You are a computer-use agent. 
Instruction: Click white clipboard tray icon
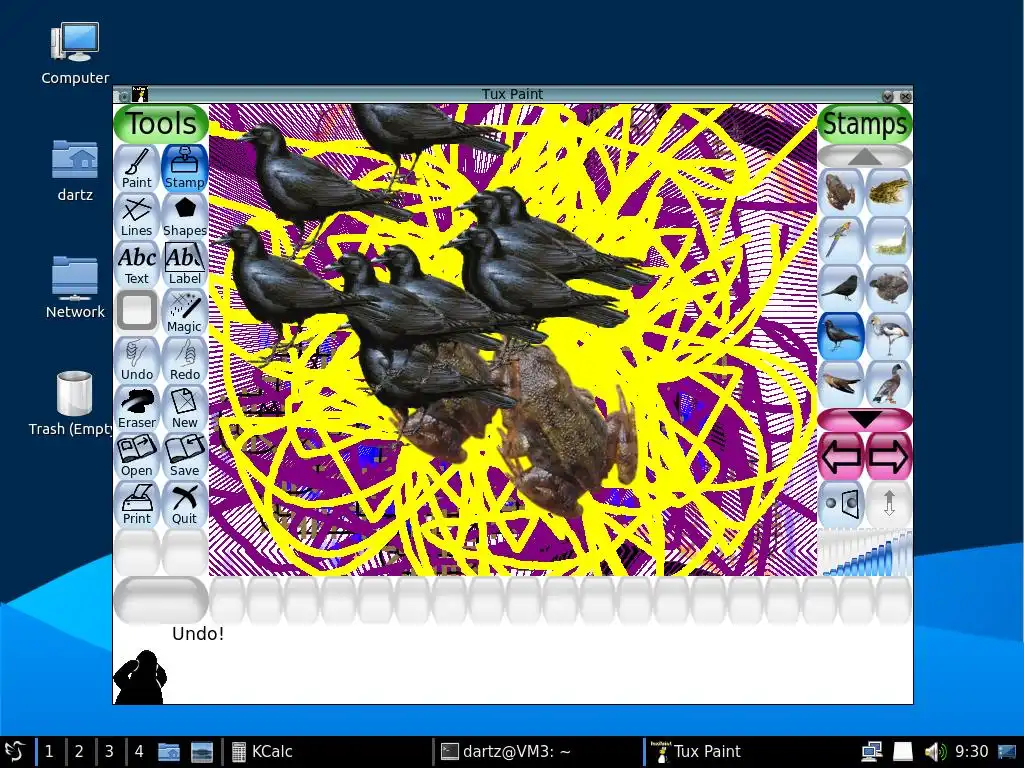903,752
